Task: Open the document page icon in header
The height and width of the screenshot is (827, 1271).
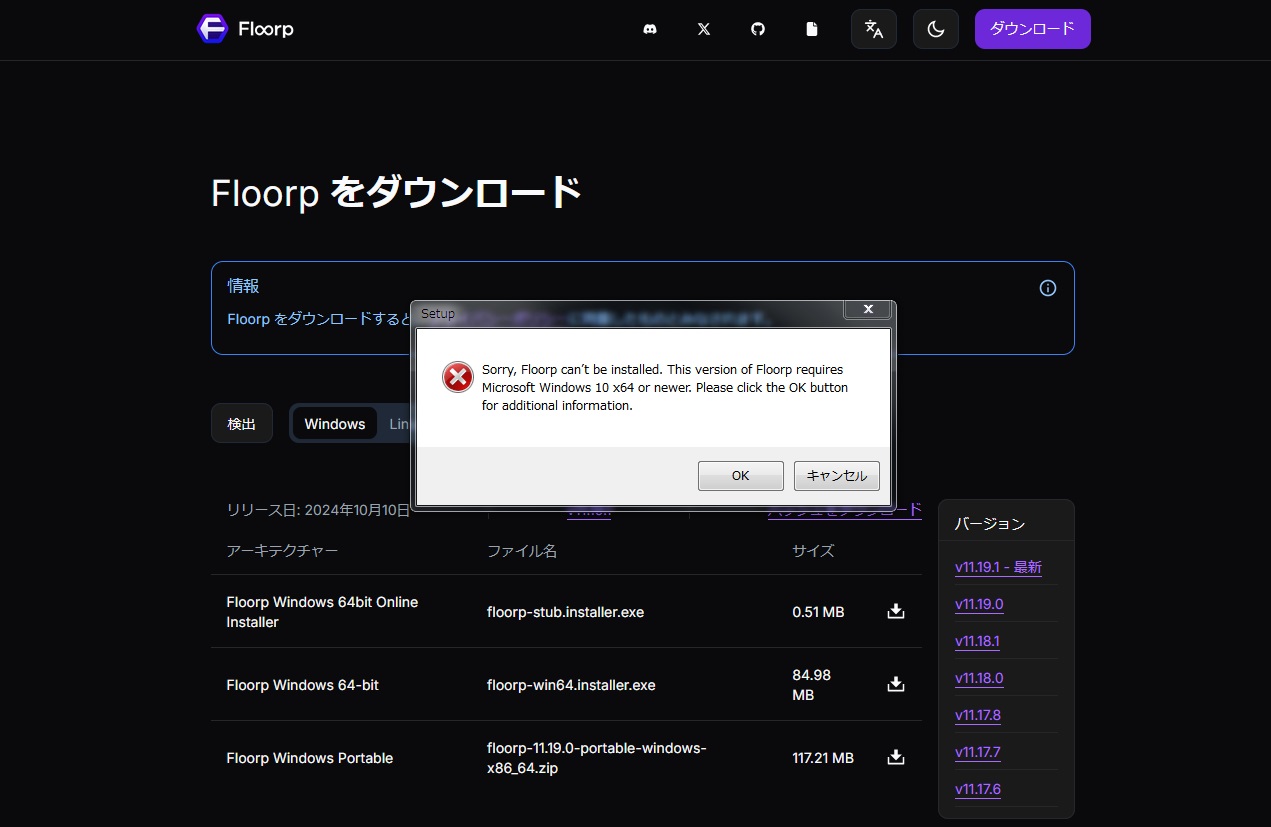Action: pos(812,29)
